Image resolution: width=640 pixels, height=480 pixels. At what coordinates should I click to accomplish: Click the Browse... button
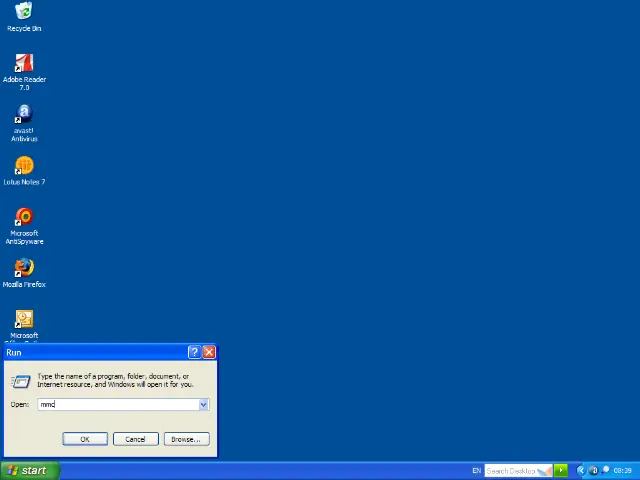pos(186,439)
